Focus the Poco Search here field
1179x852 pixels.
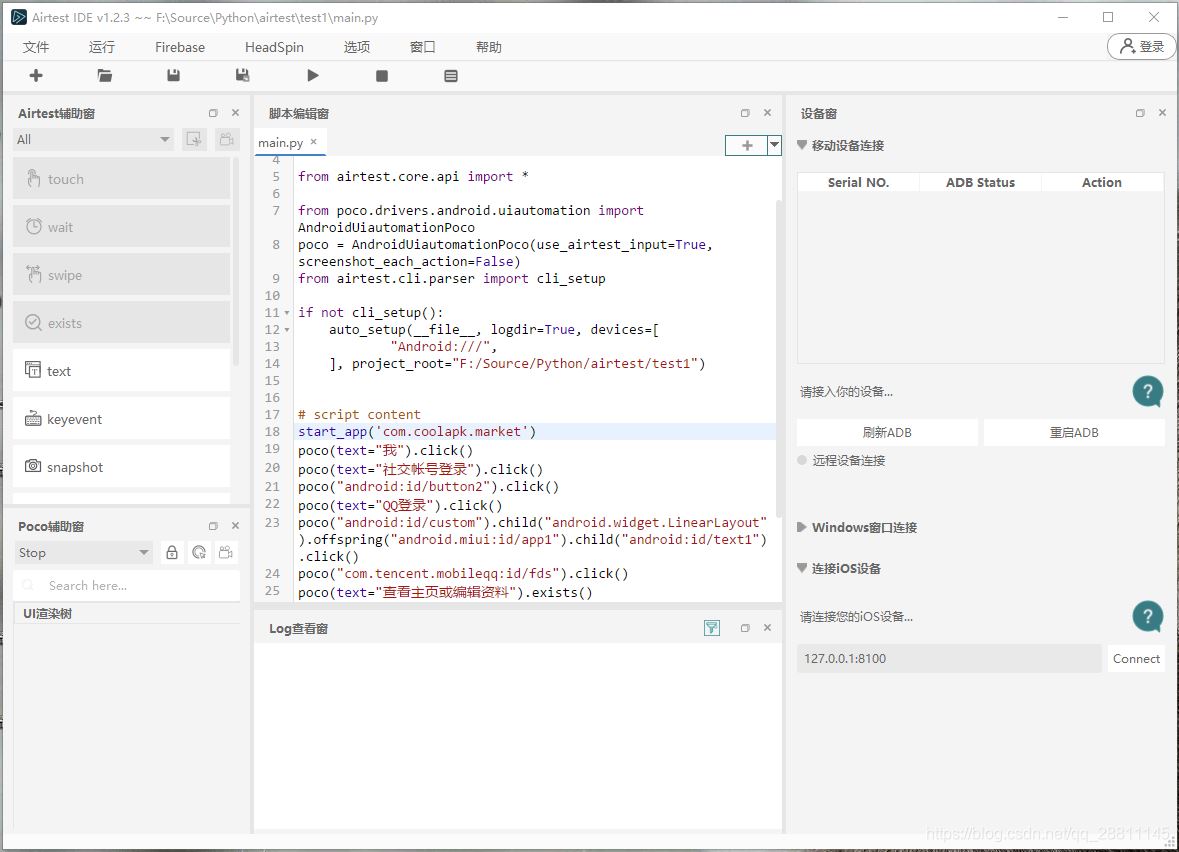pos(126,585)
